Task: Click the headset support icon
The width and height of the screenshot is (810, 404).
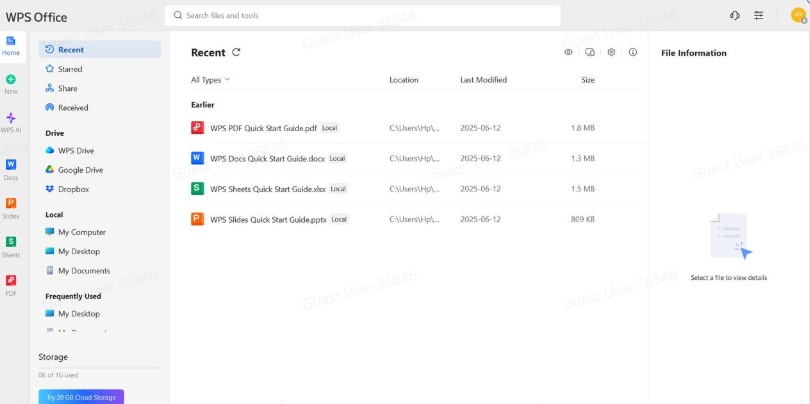Action: (x=735, y=16)
